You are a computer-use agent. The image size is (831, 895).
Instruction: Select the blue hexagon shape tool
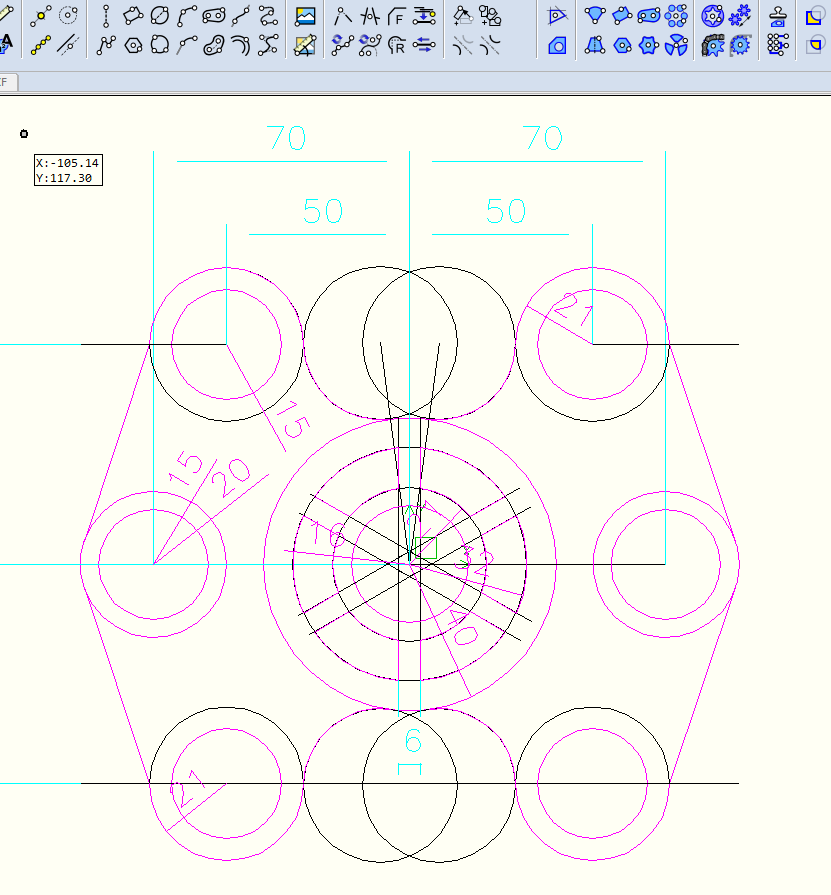tap(623, 44)
